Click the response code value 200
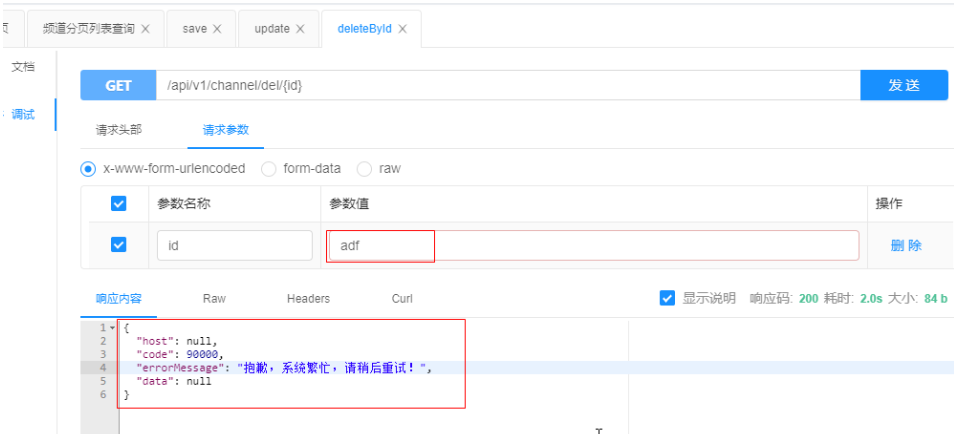This screenshot has width=954, height=434. 808,298
